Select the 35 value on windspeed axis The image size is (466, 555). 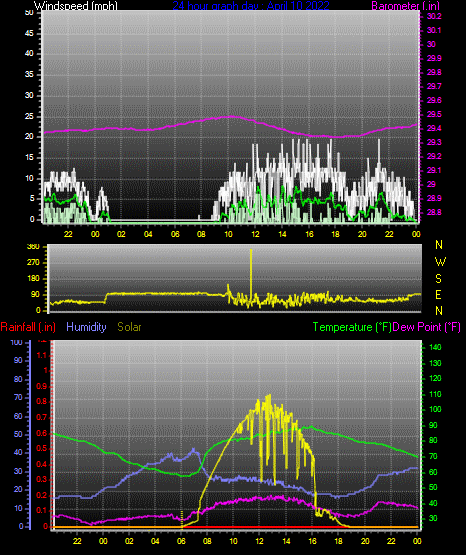click(29, 74)
